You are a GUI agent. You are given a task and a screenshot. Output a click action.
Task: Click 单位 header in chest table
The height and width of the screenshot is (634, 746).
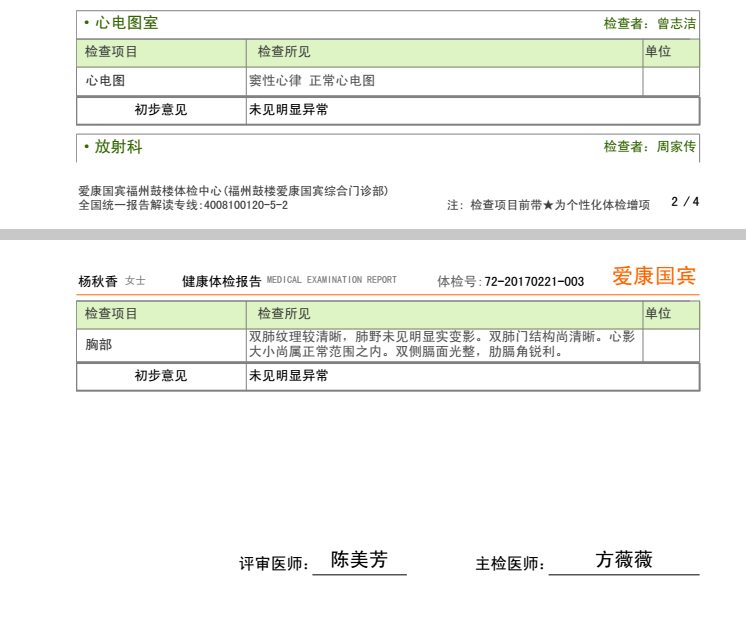coord(658,313)
